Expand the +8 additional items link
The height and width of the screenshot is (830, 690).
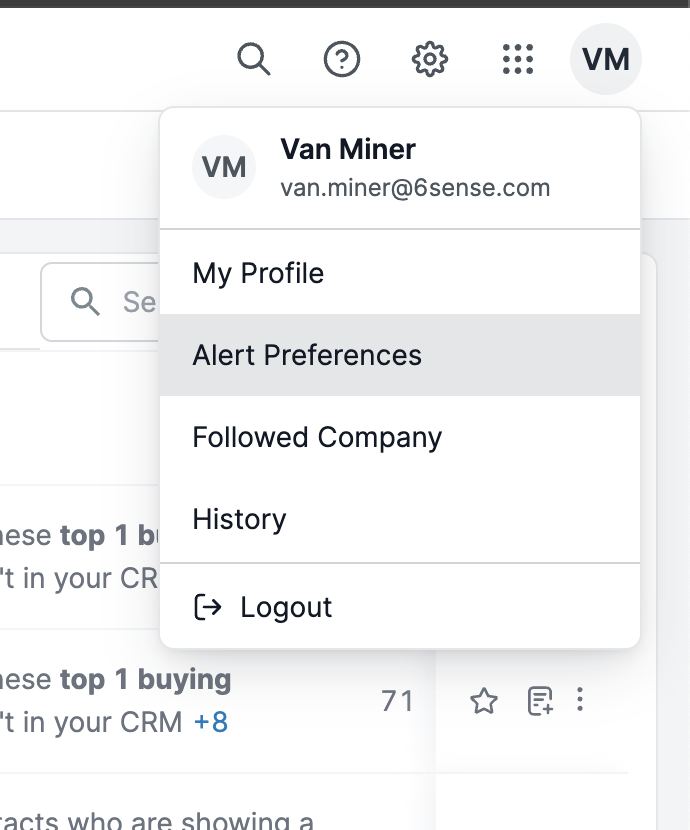[211, 722]
